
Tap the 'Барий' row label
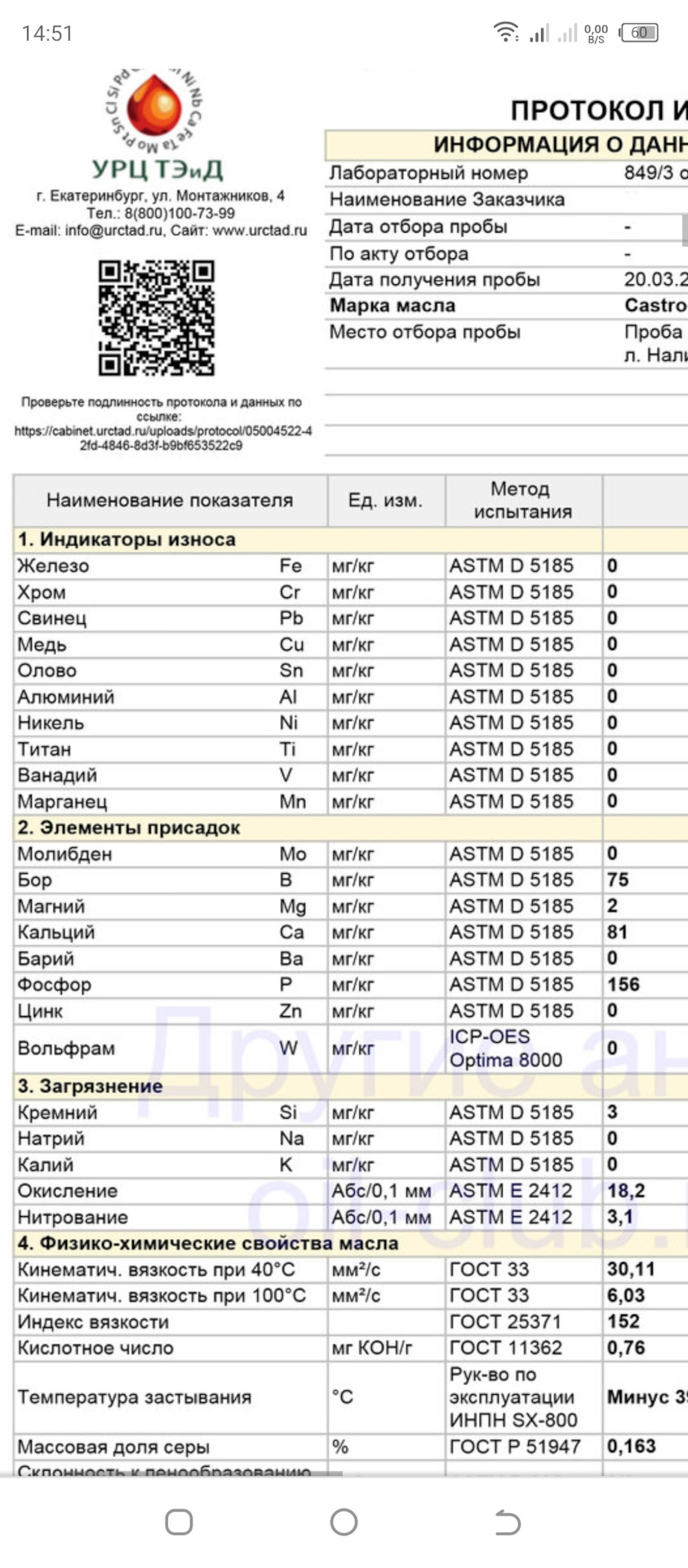click(x=46, y=959)
